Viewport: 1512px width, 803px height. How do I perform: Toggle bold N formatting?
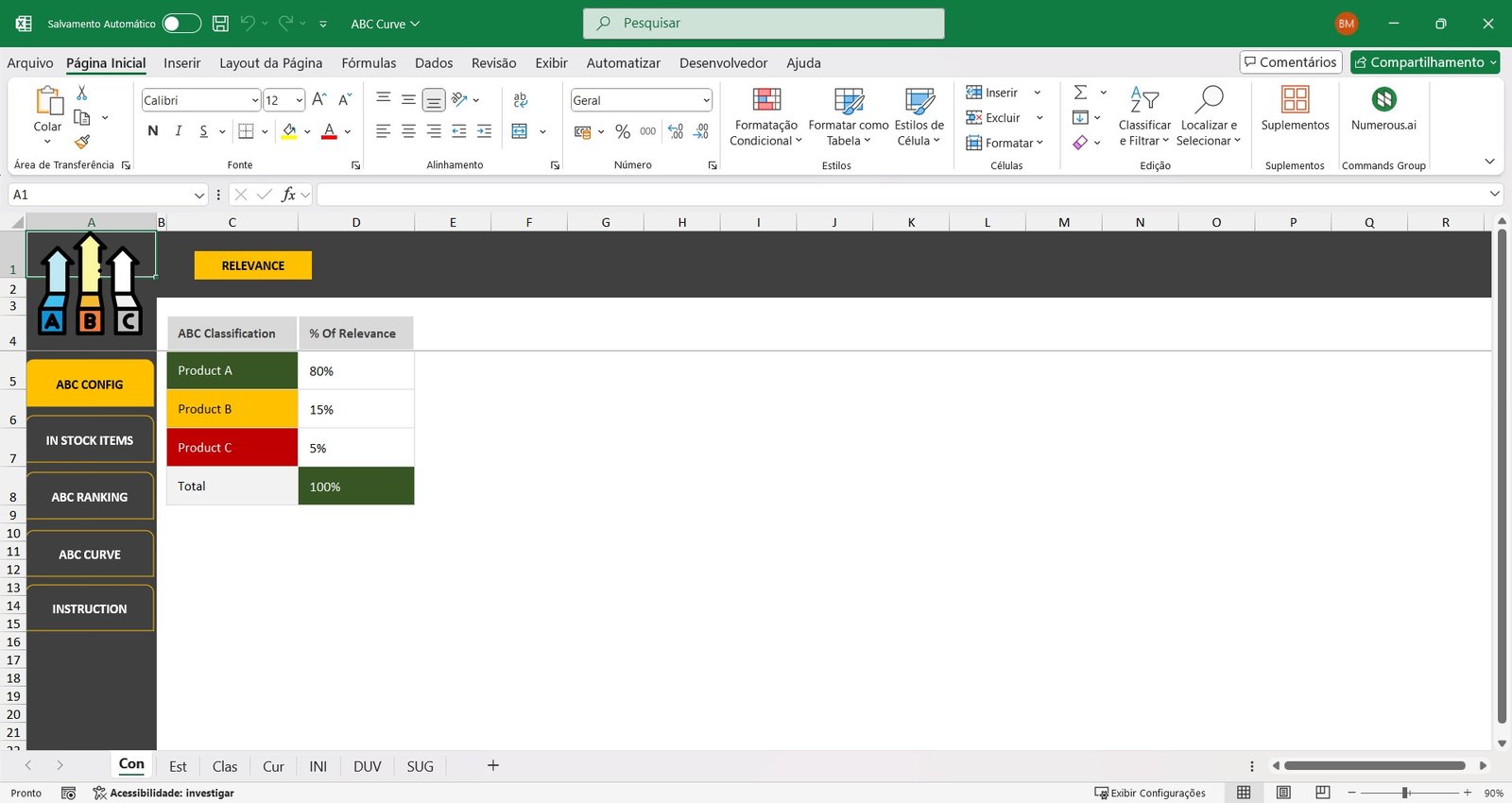click(x=153, y=131)
